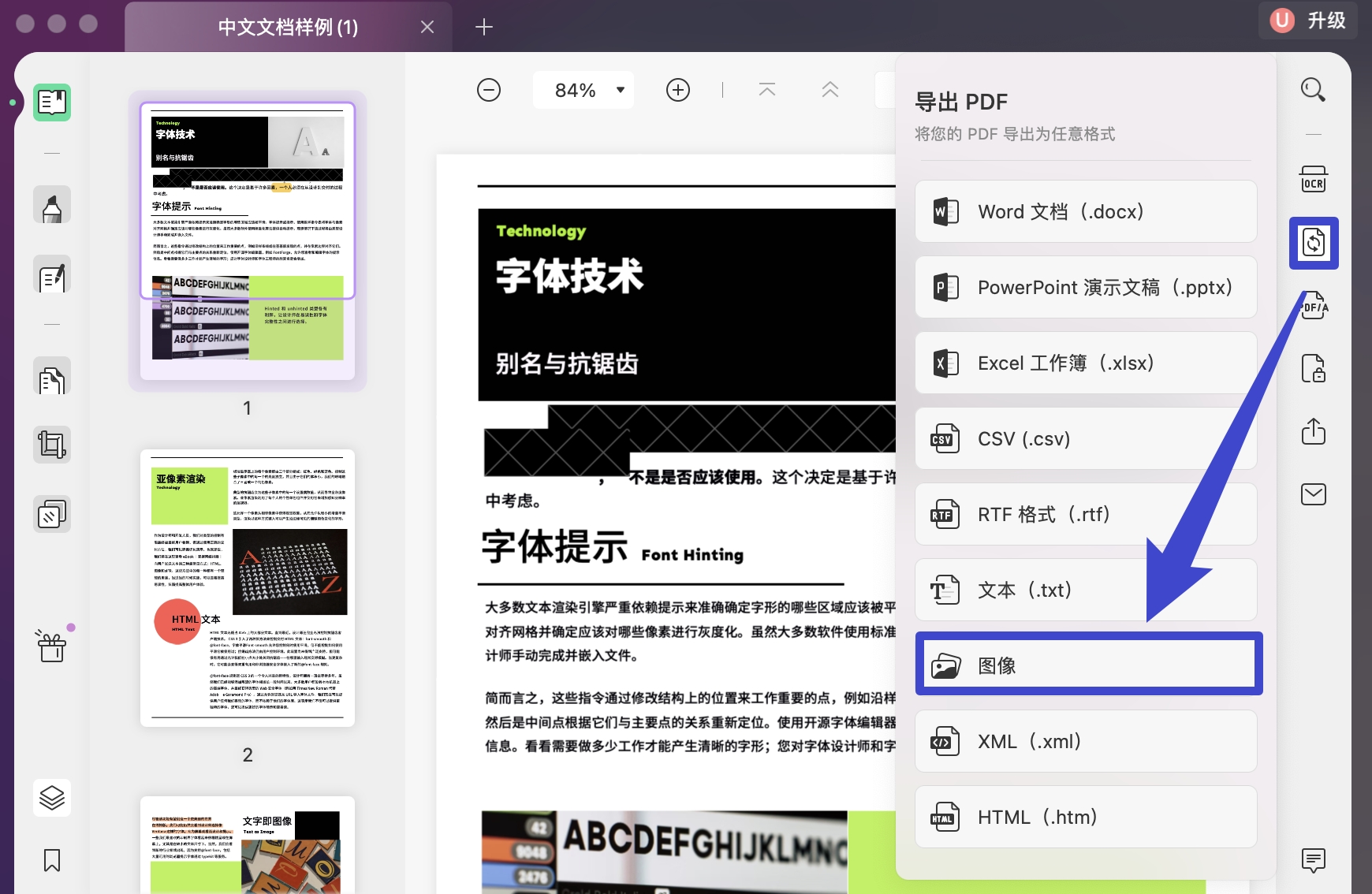
Task: Decrease zoom with the minus control
Action: 489,89
